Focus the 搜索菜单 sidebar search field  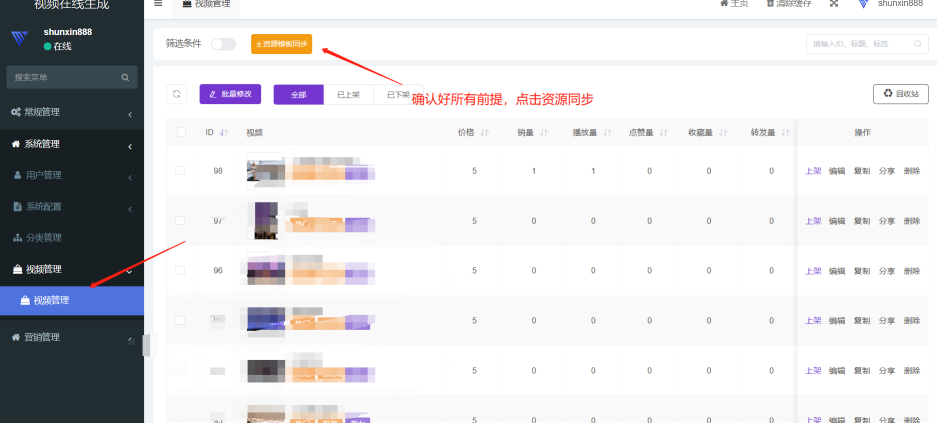click(72, 78)
